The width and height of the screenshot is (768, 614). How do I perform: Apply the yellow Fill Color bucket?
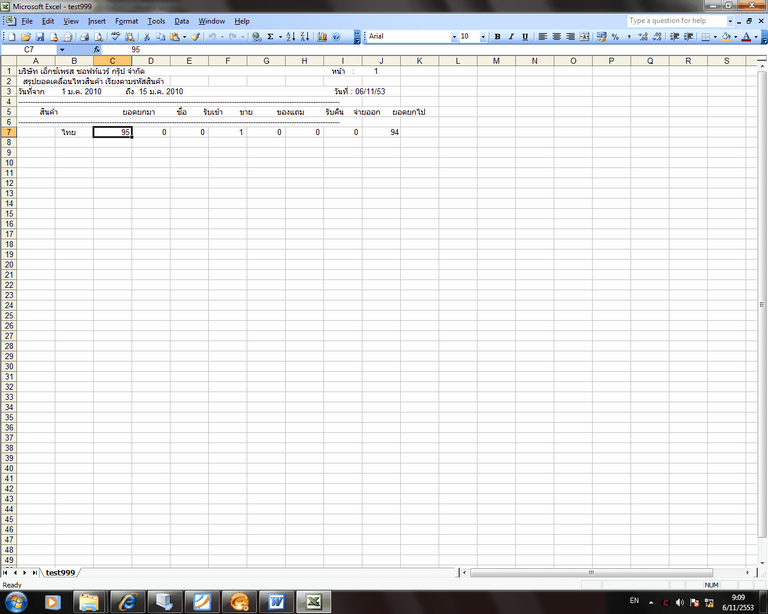click(x=726, y=37)
